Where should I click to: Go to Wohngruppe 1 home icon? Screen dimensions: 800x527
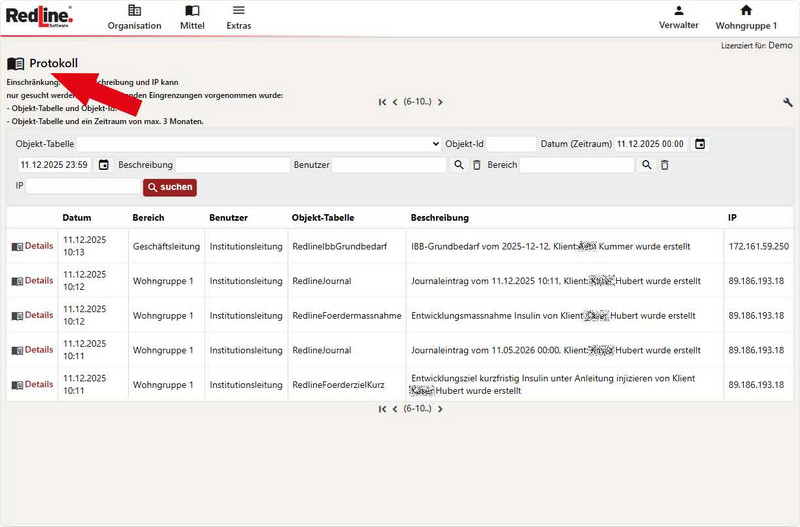click(x=745, y=11)
